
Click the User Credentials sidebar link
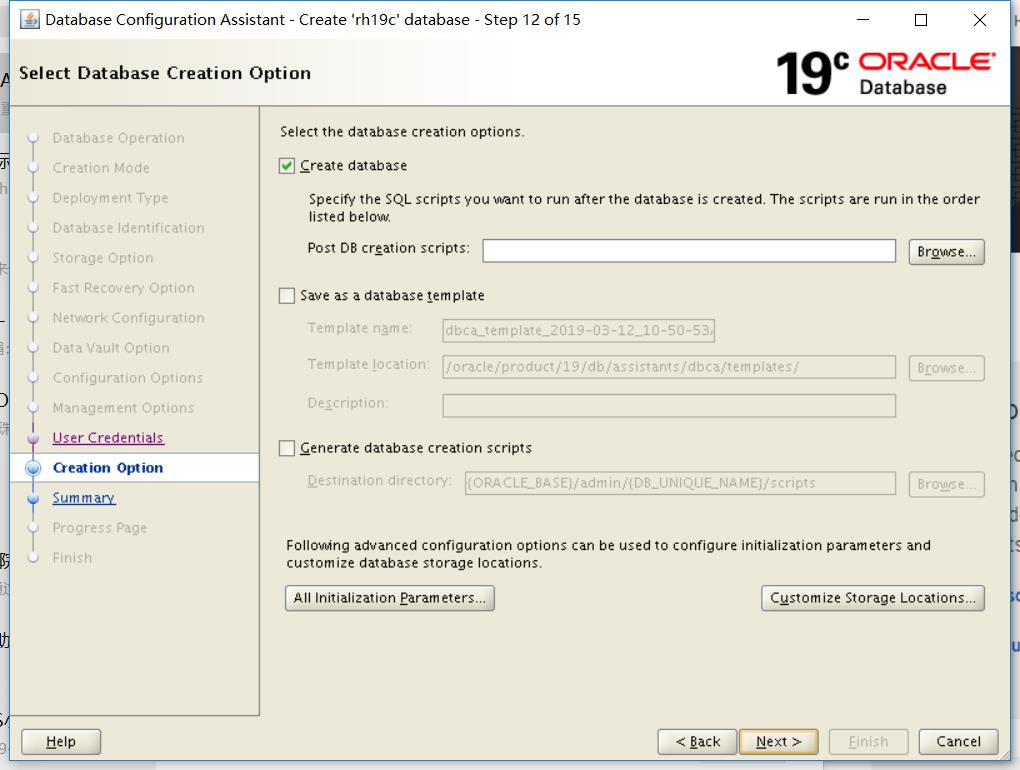(106, 437)
